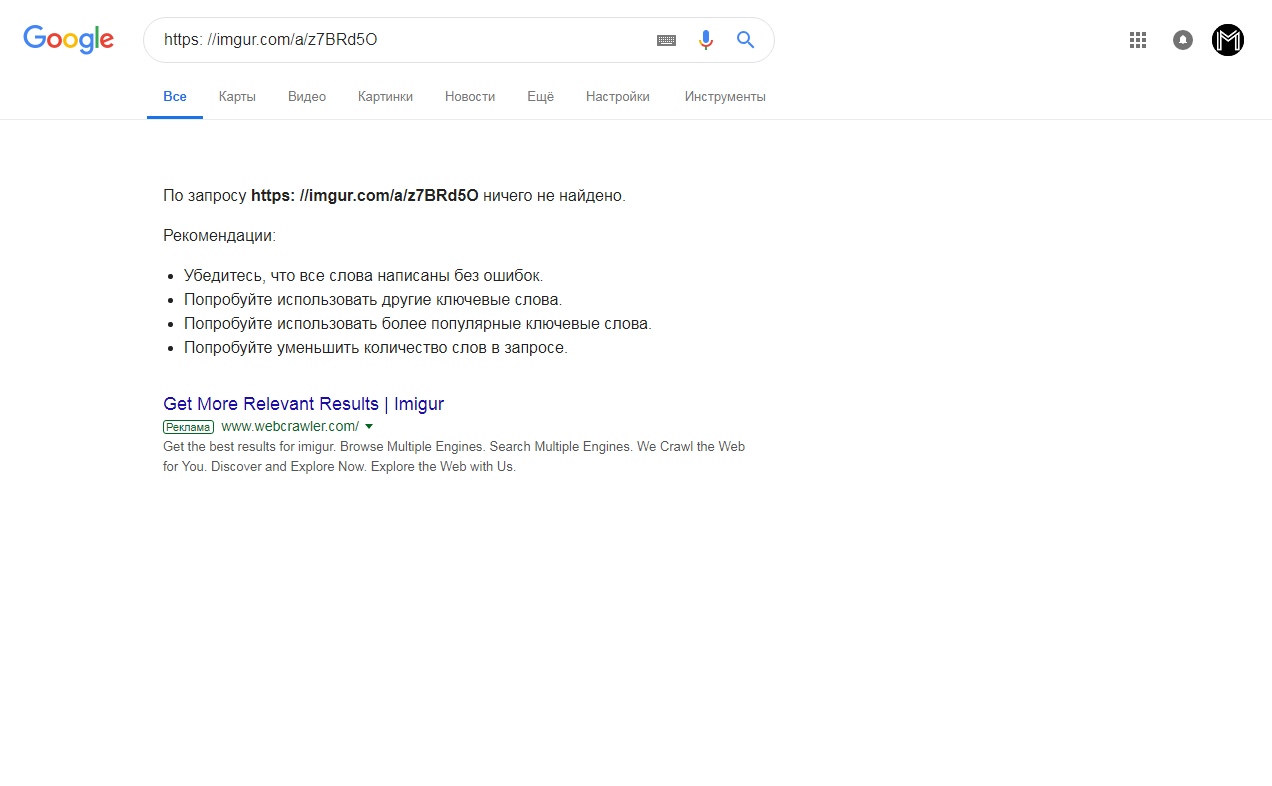Switch to the Новости tab
1272x786 pixels.
(470, 97)
